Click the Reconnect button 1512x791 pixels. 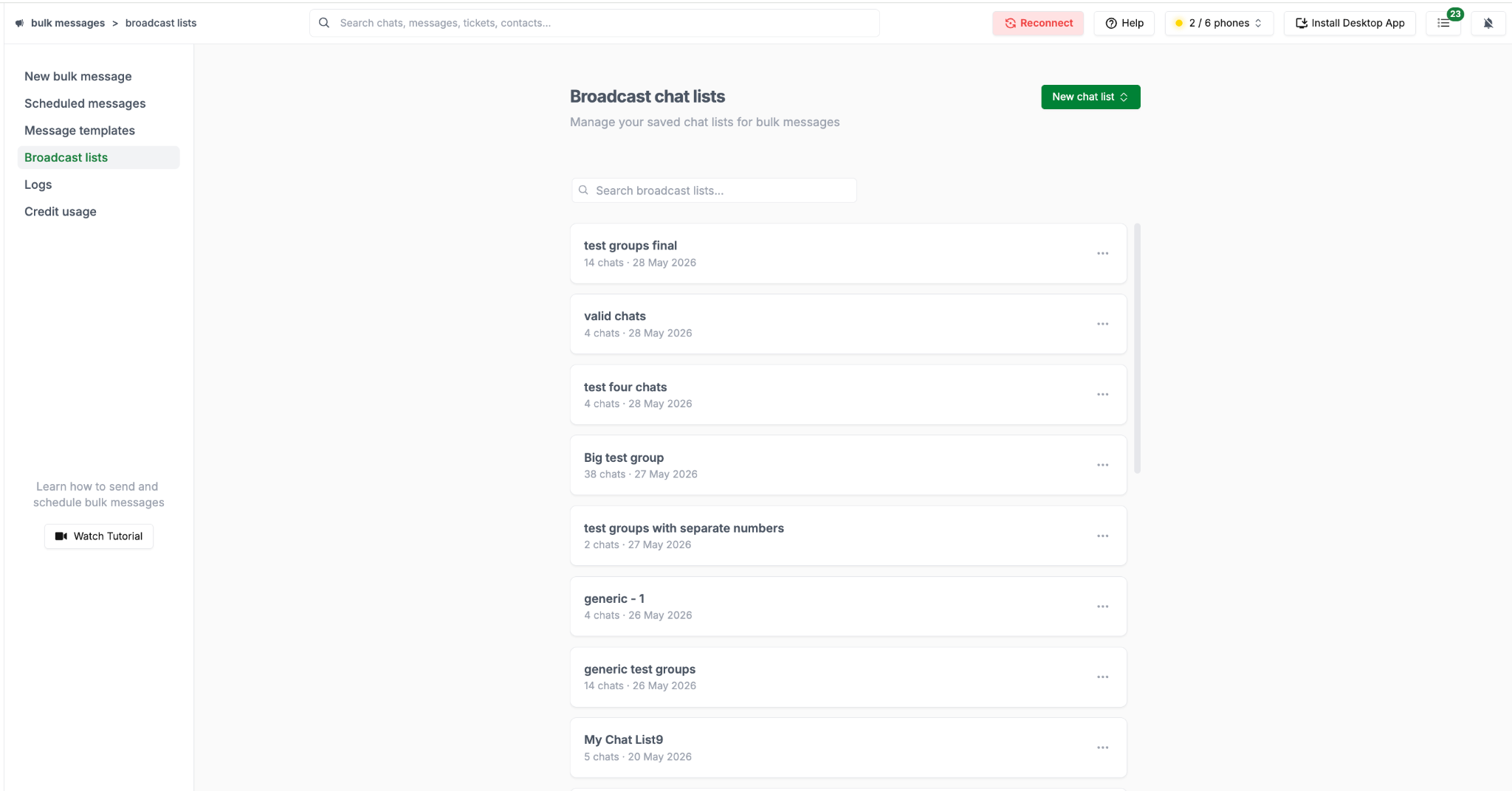pos(1038,23)
